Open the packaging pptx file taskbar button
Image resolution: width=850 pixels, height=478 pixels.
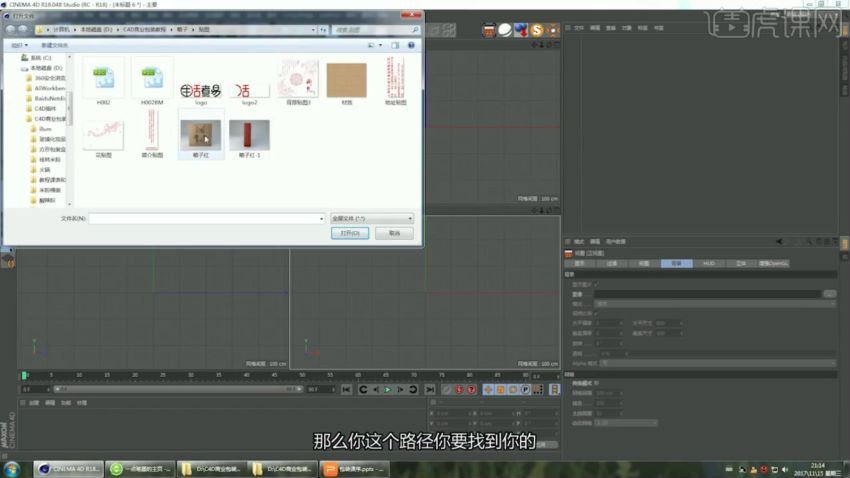point(355,469)
